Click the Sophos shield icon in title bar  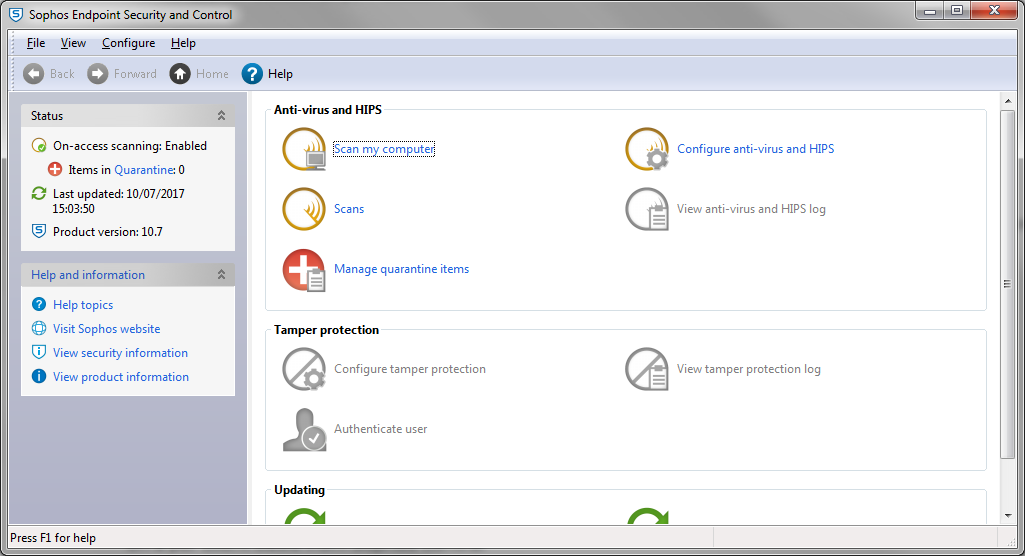(16, 14)
